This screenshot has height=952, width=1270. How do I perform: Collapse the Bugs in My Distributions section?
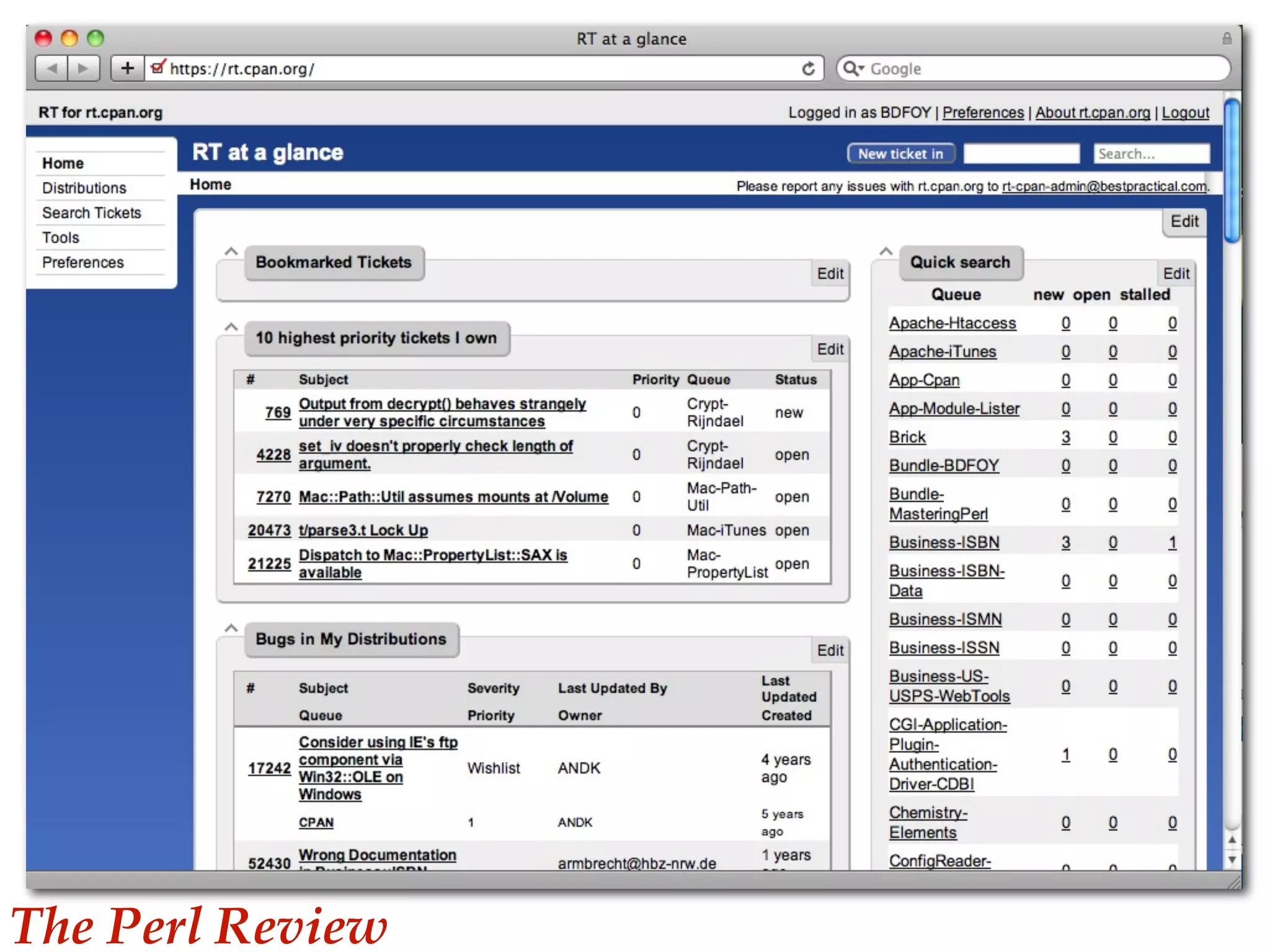coord(231,628)
